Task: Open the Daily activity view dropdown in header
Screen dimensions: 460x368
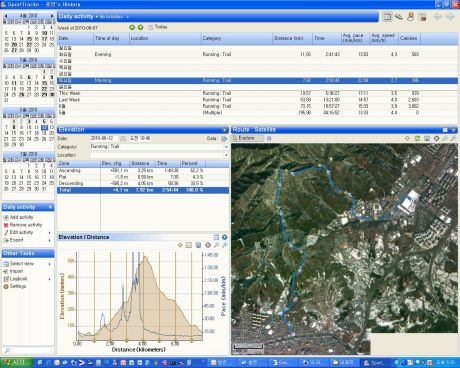Action: (x=78, y=16)
